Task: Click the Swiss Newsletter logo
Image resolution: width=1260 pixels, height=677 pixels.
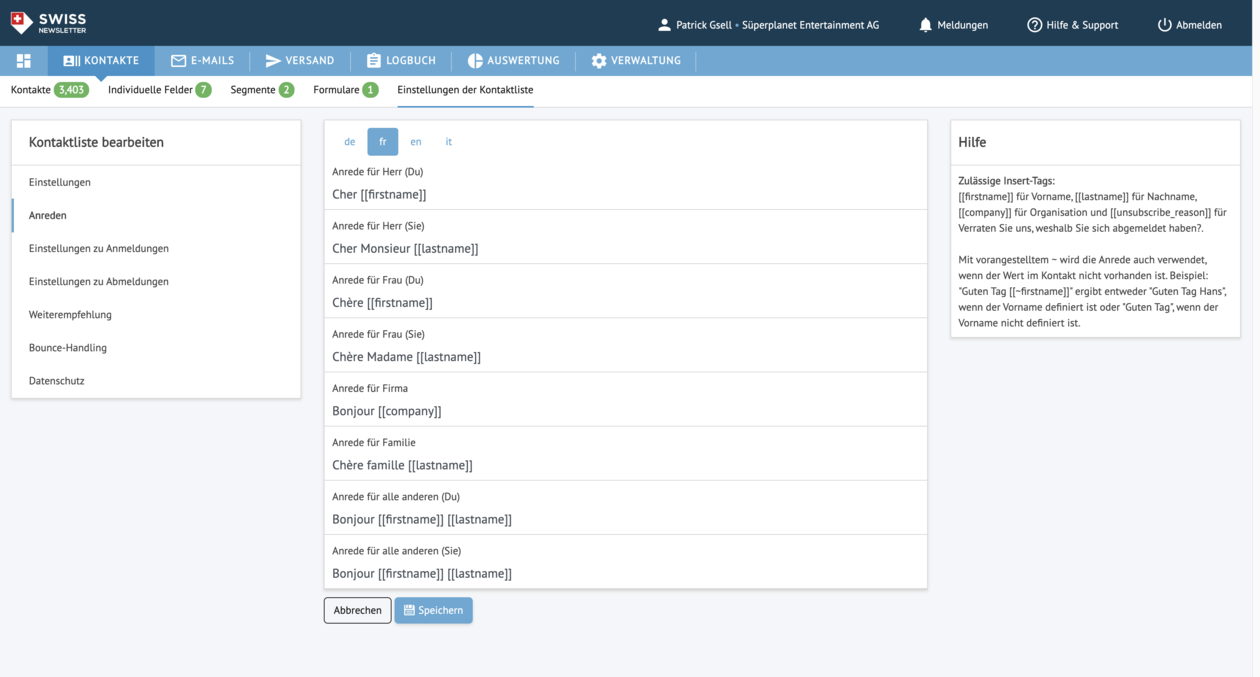Action: tap(48, 23)
